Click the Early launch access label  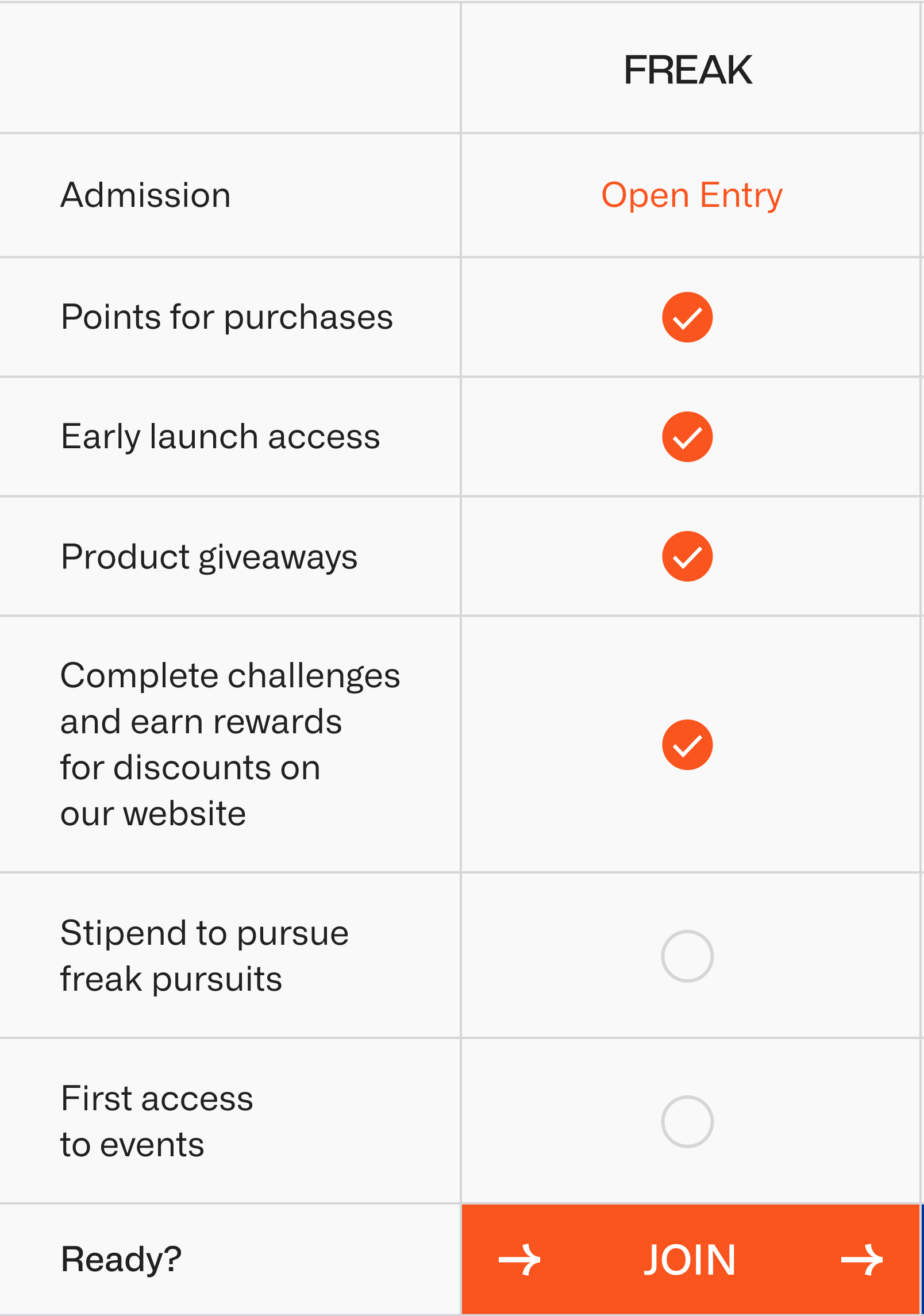(221, 437)
